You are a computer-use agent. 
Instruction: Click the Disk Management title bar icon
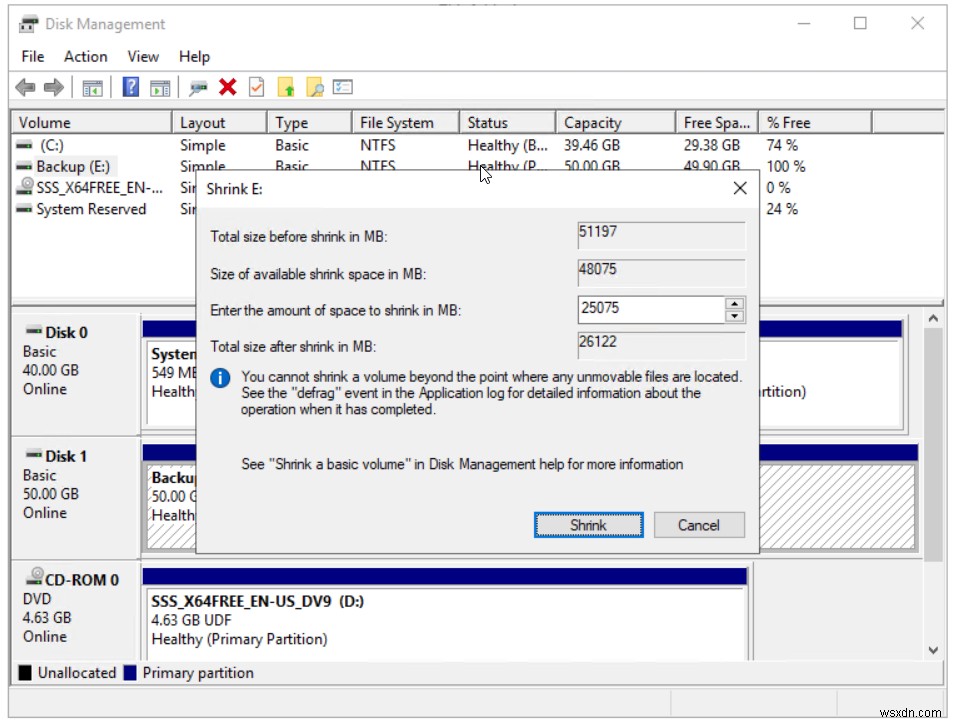click(27, 23)
